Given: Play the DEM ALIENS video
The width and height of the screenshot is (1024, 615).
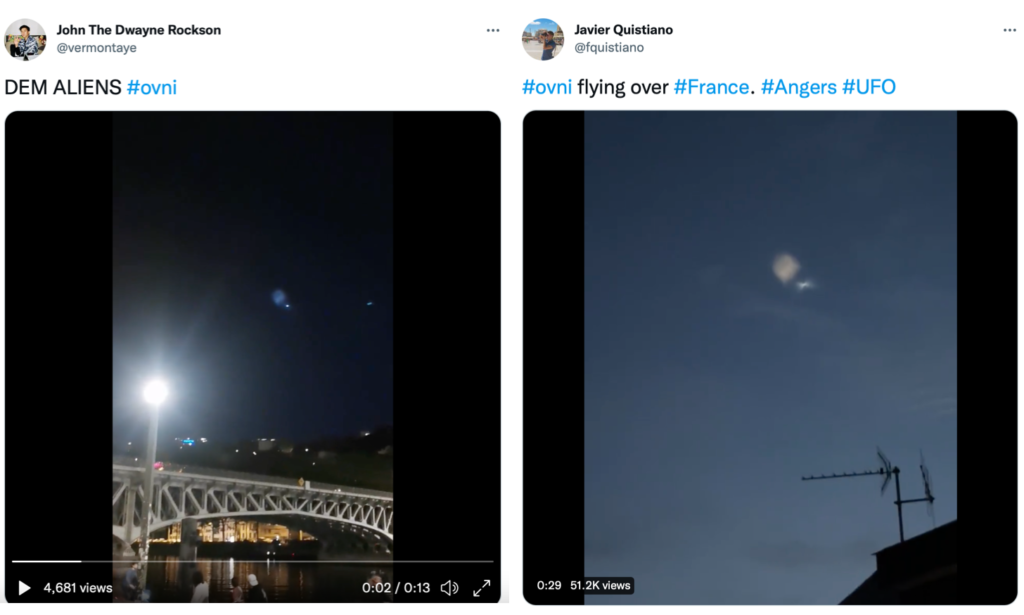Looking at the screenshot, I should tap(25, 588).
